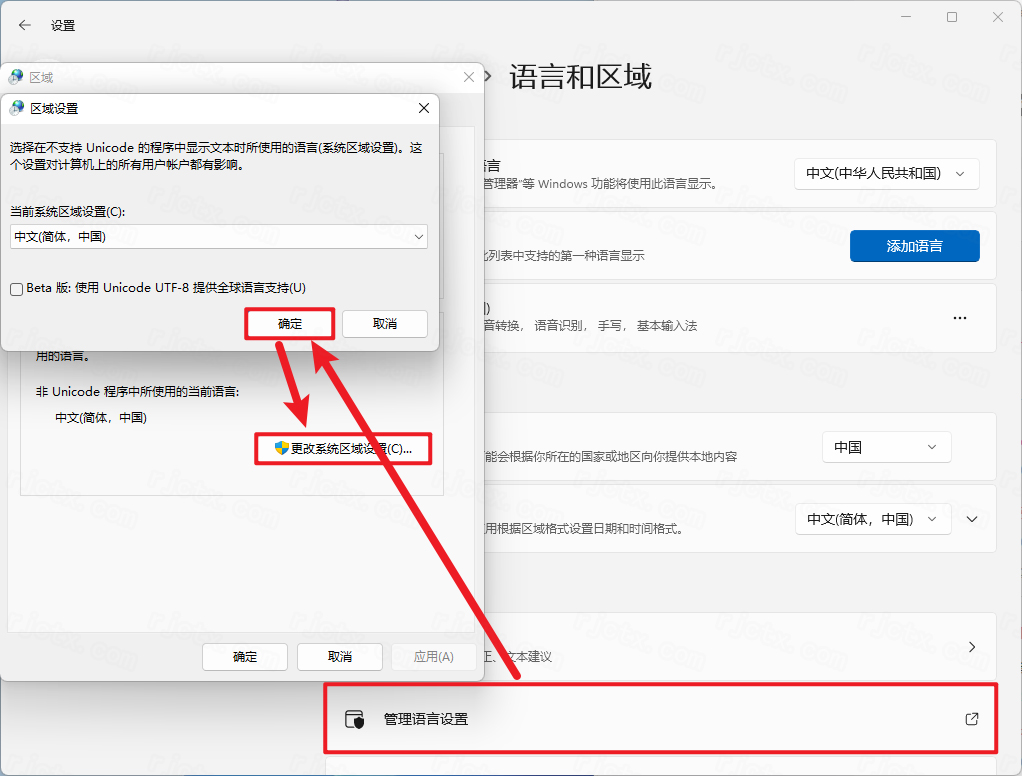Open the 中文(中华人民共和国) display language dropdown

(886, 173)
